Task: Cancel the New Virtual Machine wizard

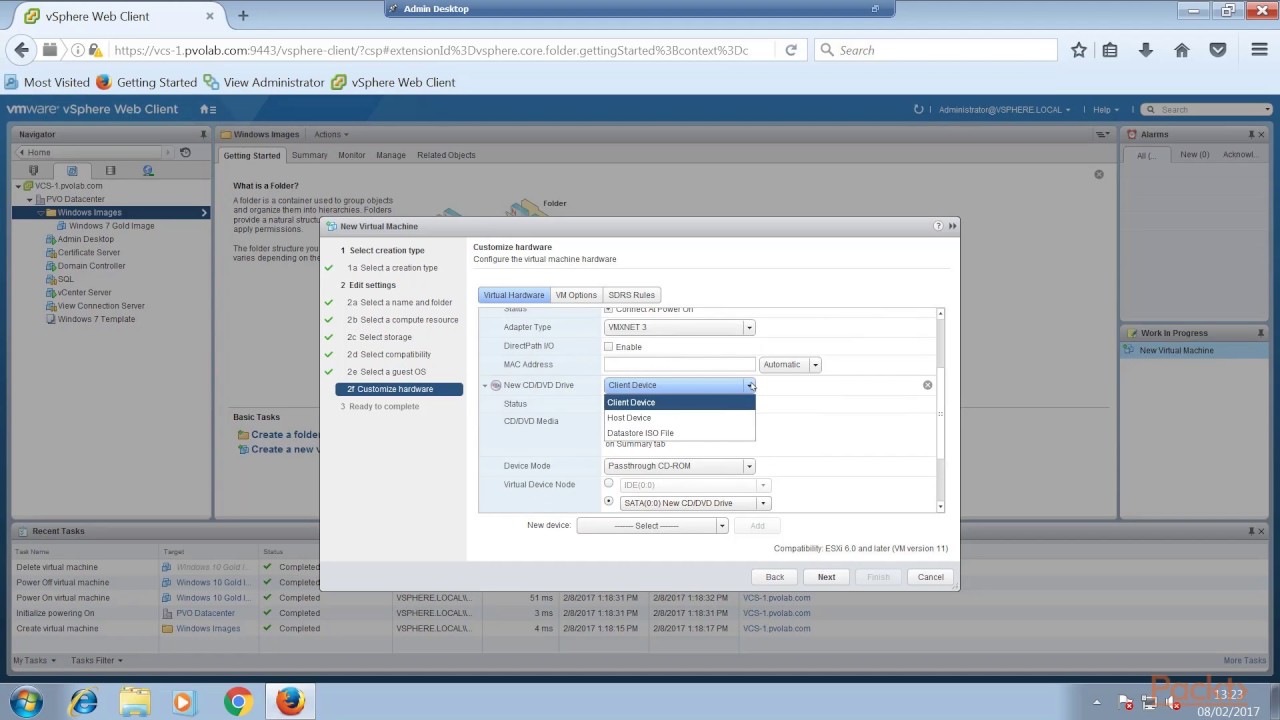Action: click(x=930, y=577)
